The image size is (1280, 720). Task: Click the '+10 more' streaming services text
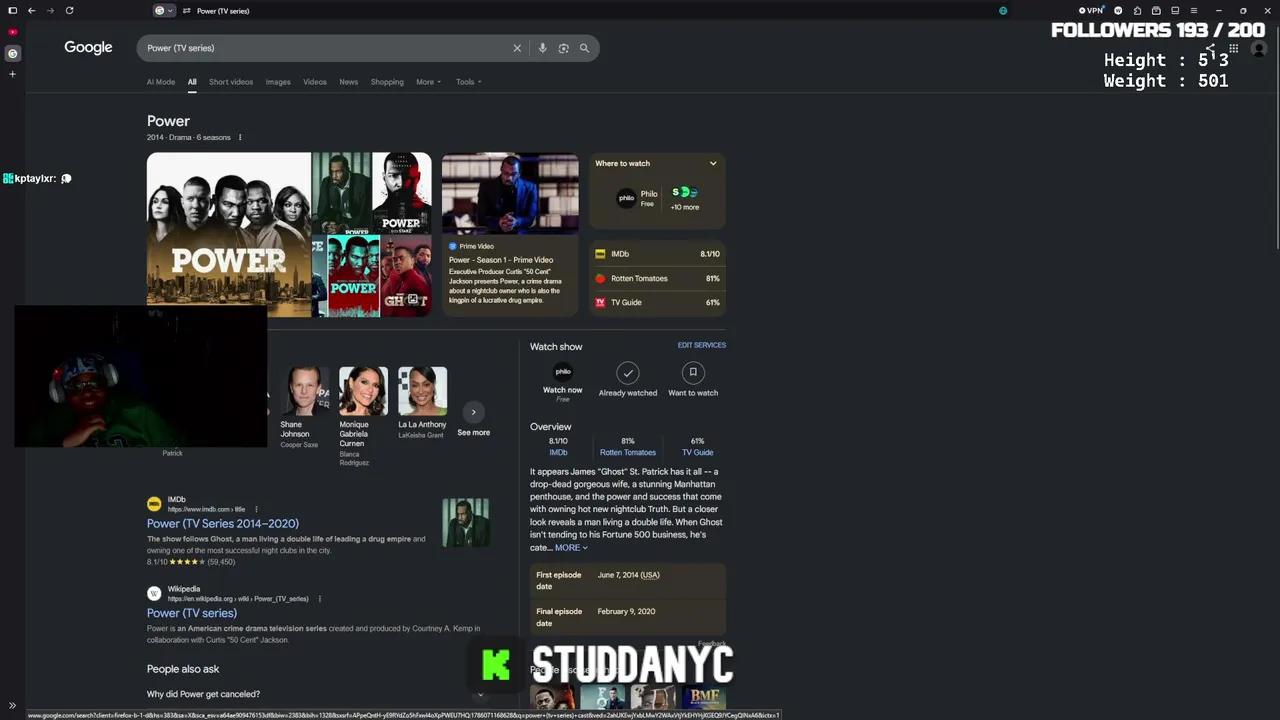(x=685, y=207)
